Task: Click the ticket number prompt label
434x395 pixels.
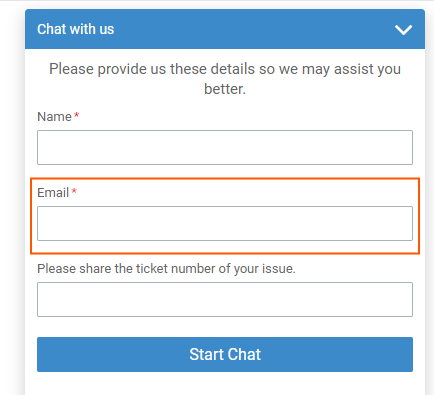Action: [166, 269]
